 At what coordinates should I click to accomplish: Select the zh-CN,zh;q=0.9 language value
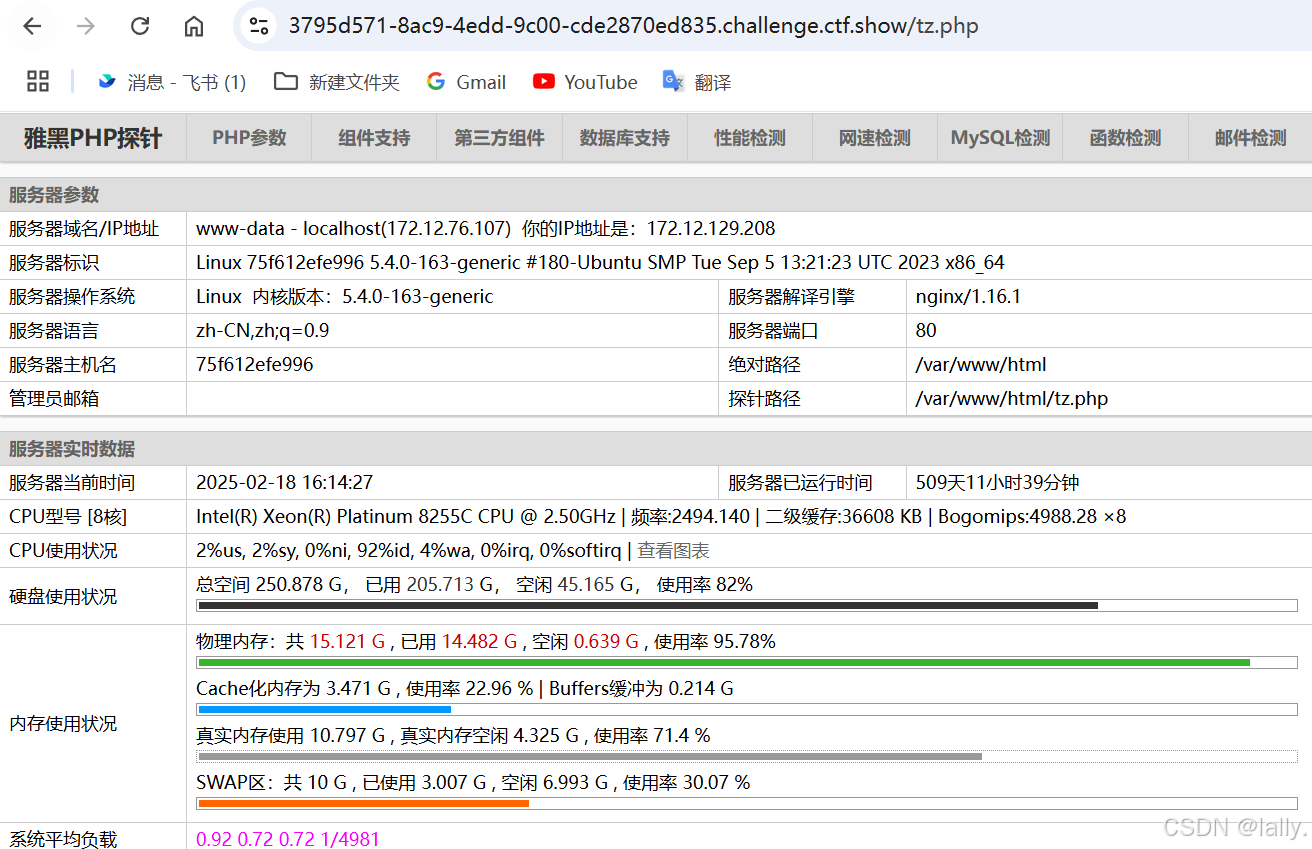pyautogui.click(x=263, y=330)
